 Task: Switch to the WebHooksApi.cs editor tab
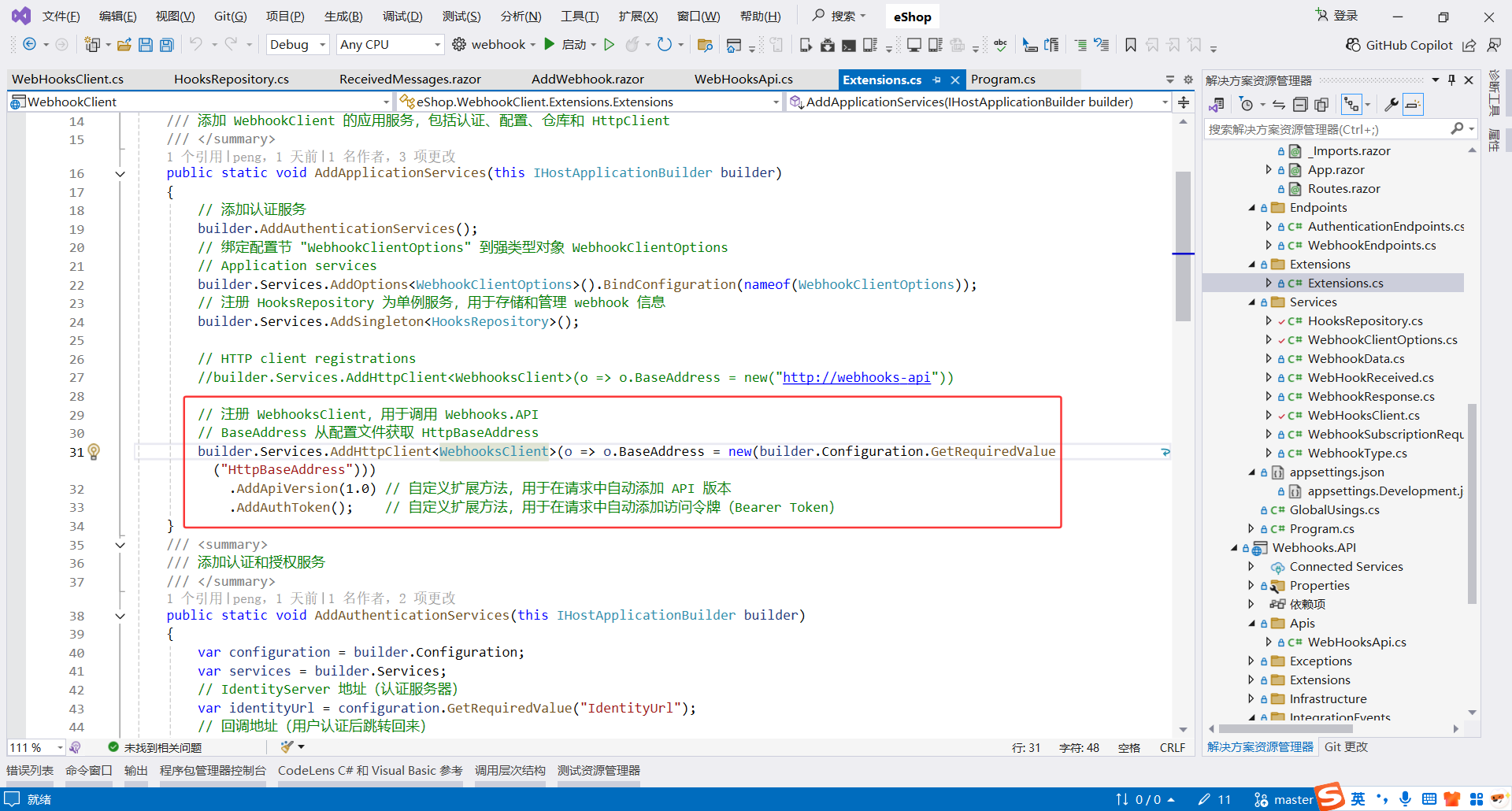point(743,80)
